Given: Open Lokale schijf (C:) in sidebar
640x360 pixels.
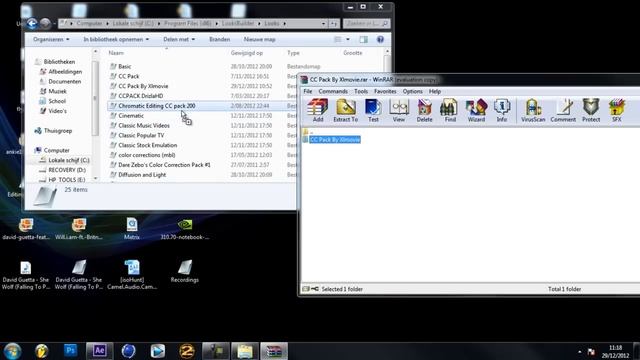Looking at the screenshot, I should tap(69, 160).
